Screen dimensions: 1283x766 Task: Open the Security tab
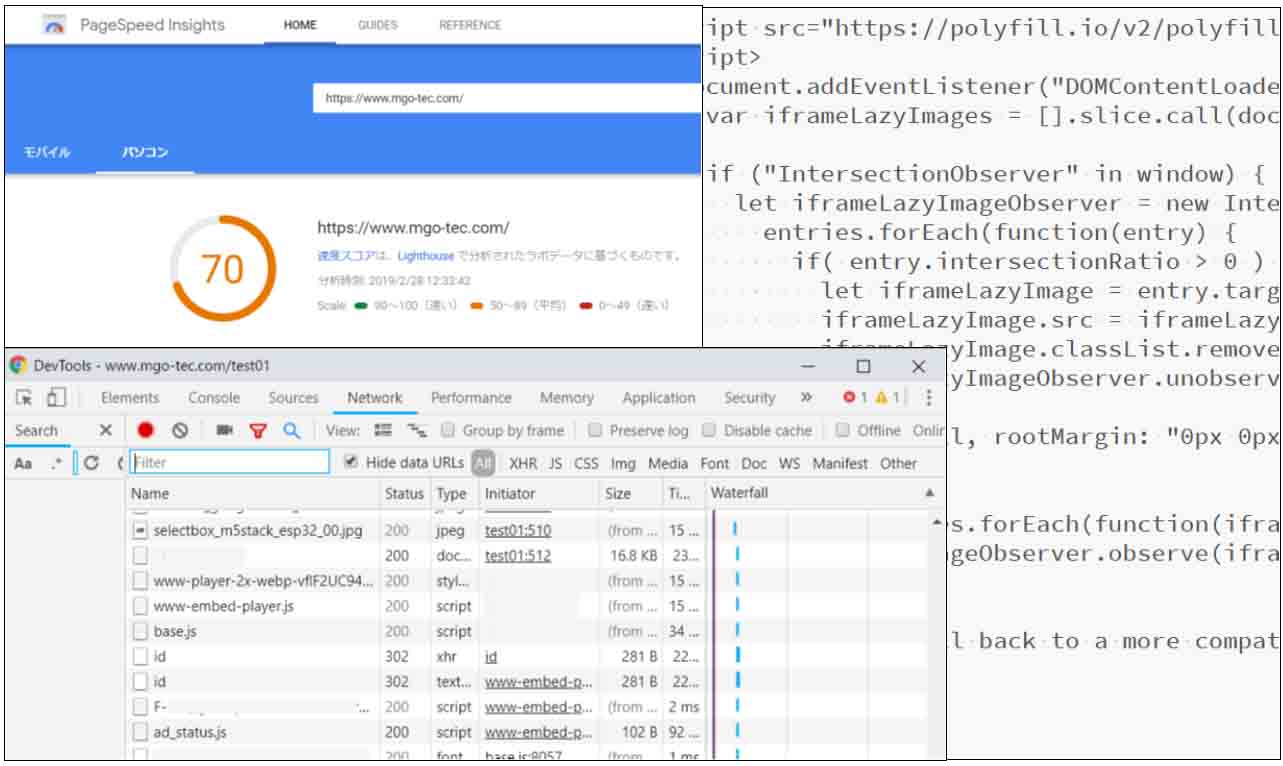750,398
